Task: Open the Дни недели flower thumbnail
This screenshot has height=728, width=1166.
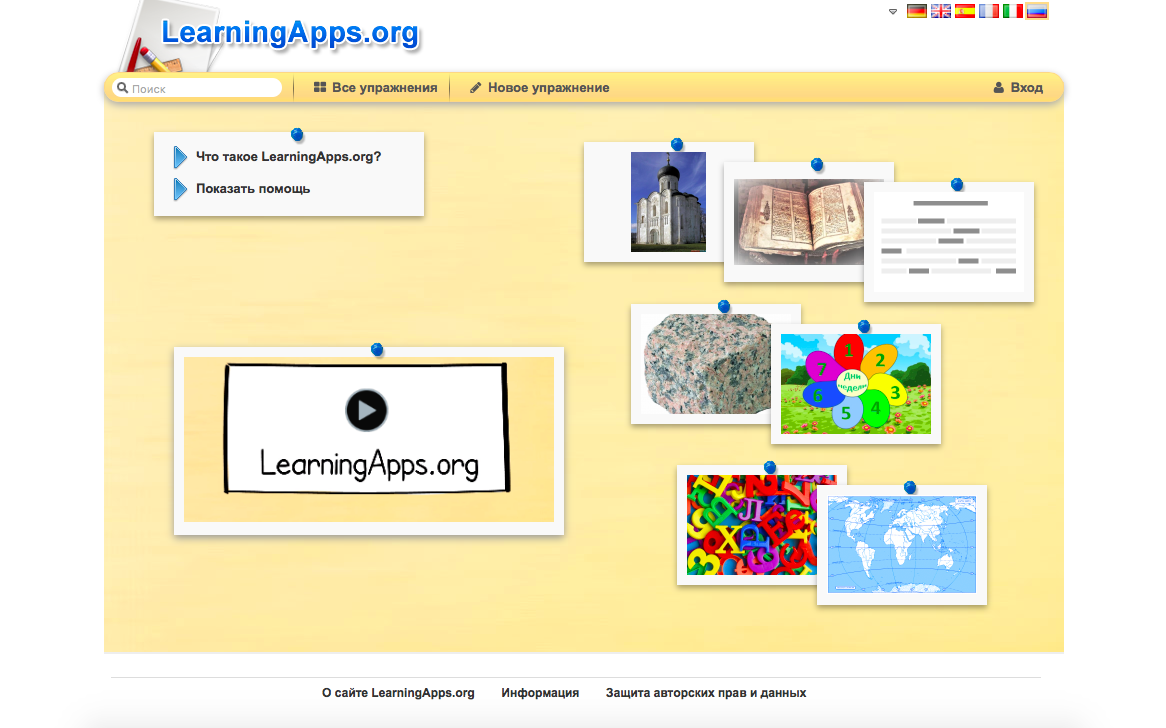Action: 855,384
